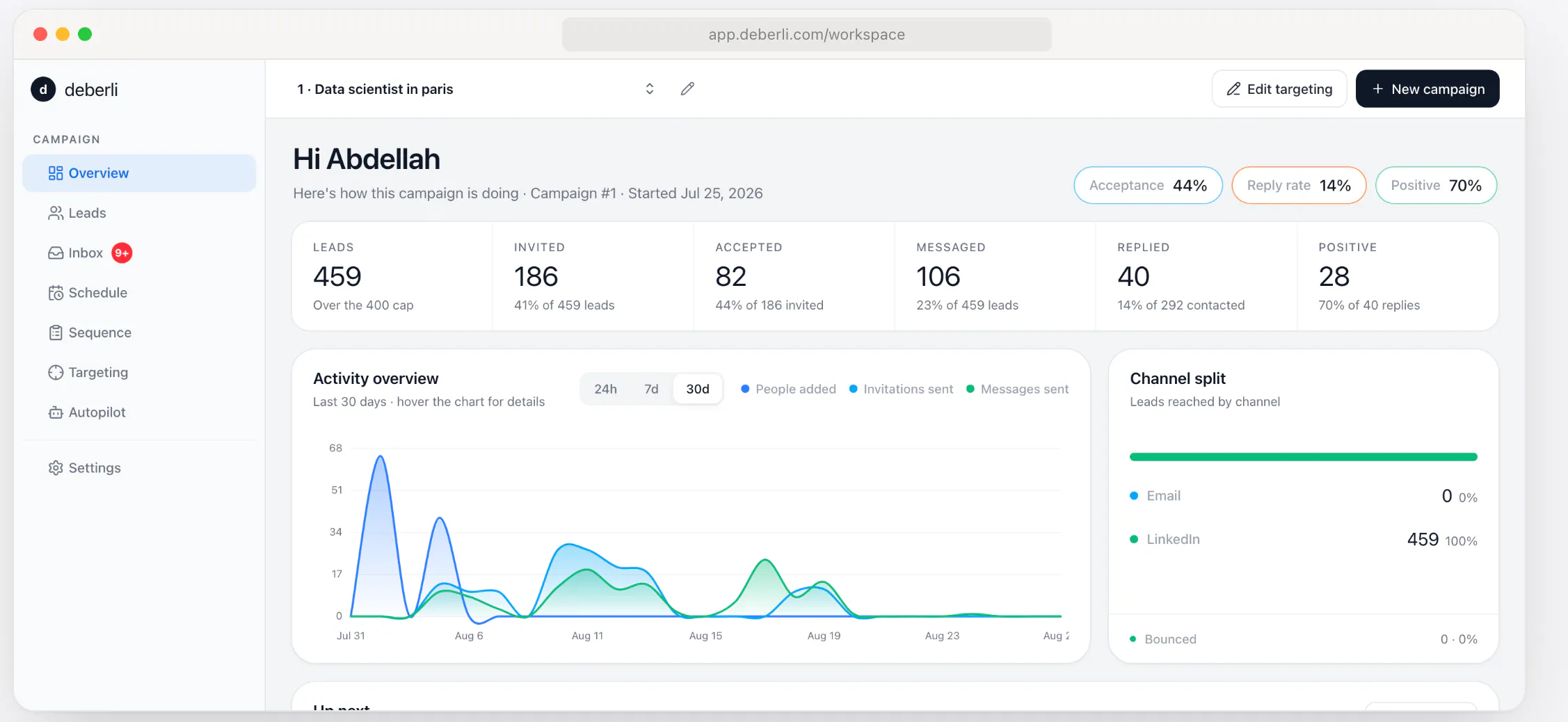Screen dimensions: 1568x722
Task: Click the Activity overview title
Action: pos(376,378)
